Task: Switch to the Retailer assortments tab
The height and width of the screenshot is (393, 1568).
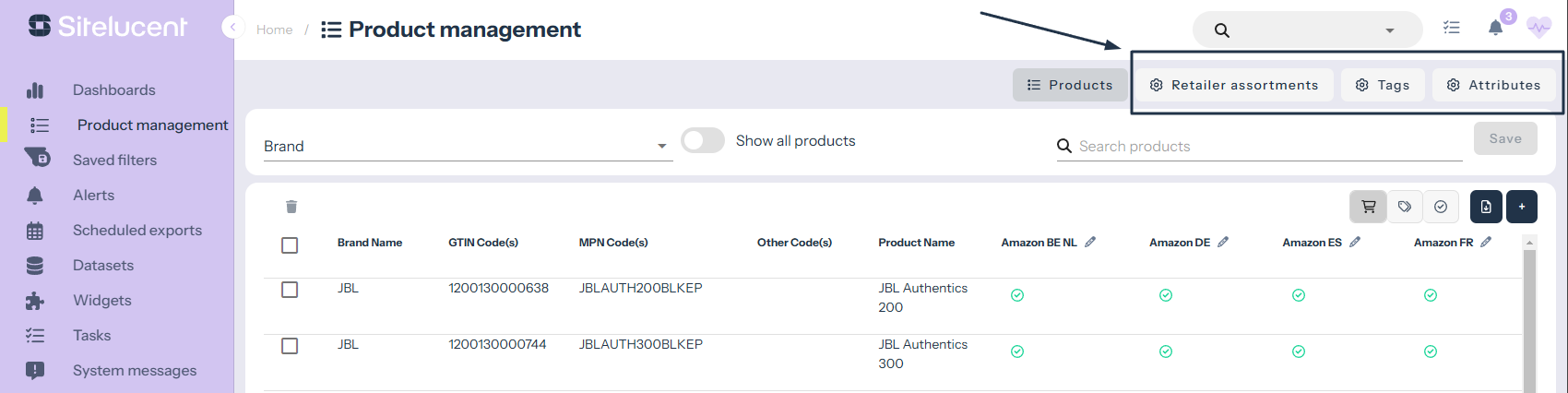Action: click(1234, 85)
